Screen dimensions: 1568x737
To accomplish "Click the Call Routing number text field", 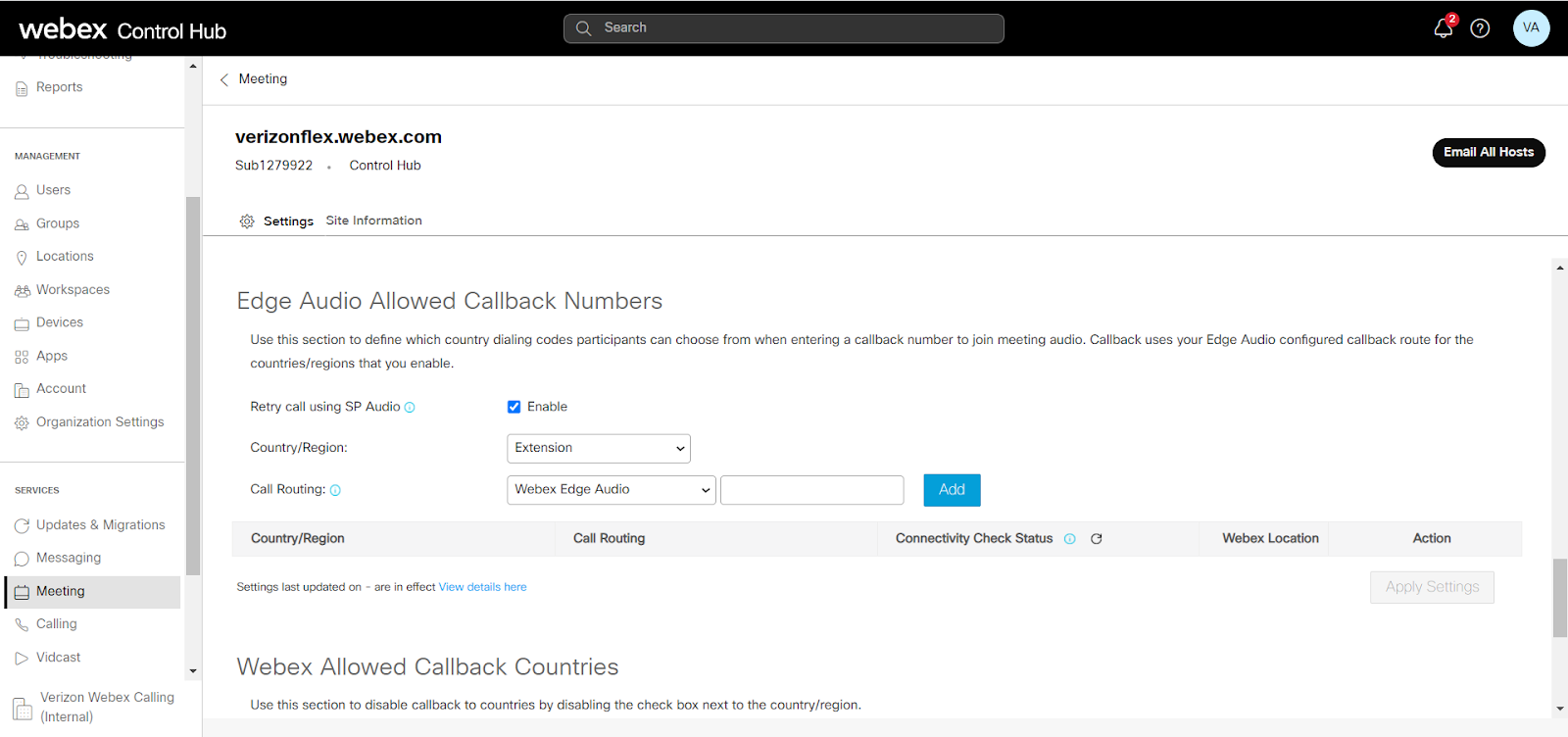I will [x=811, y=490].
